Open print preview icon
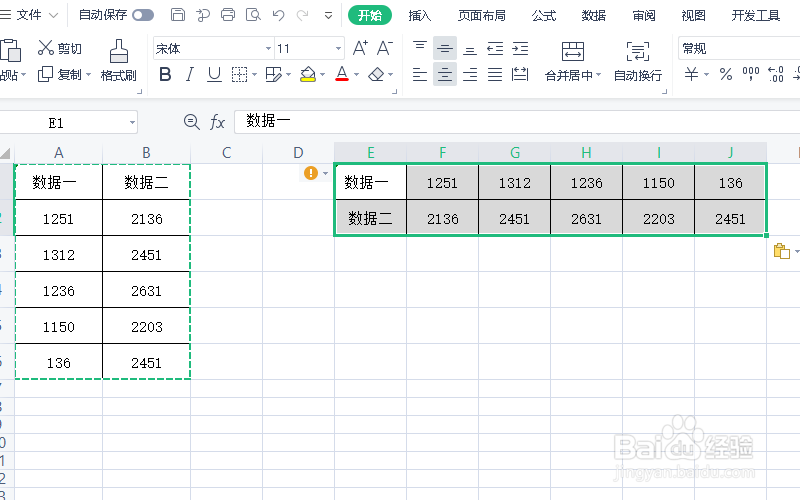The height and width of the screenshot is (500, 800). click(x=253, y=15)
